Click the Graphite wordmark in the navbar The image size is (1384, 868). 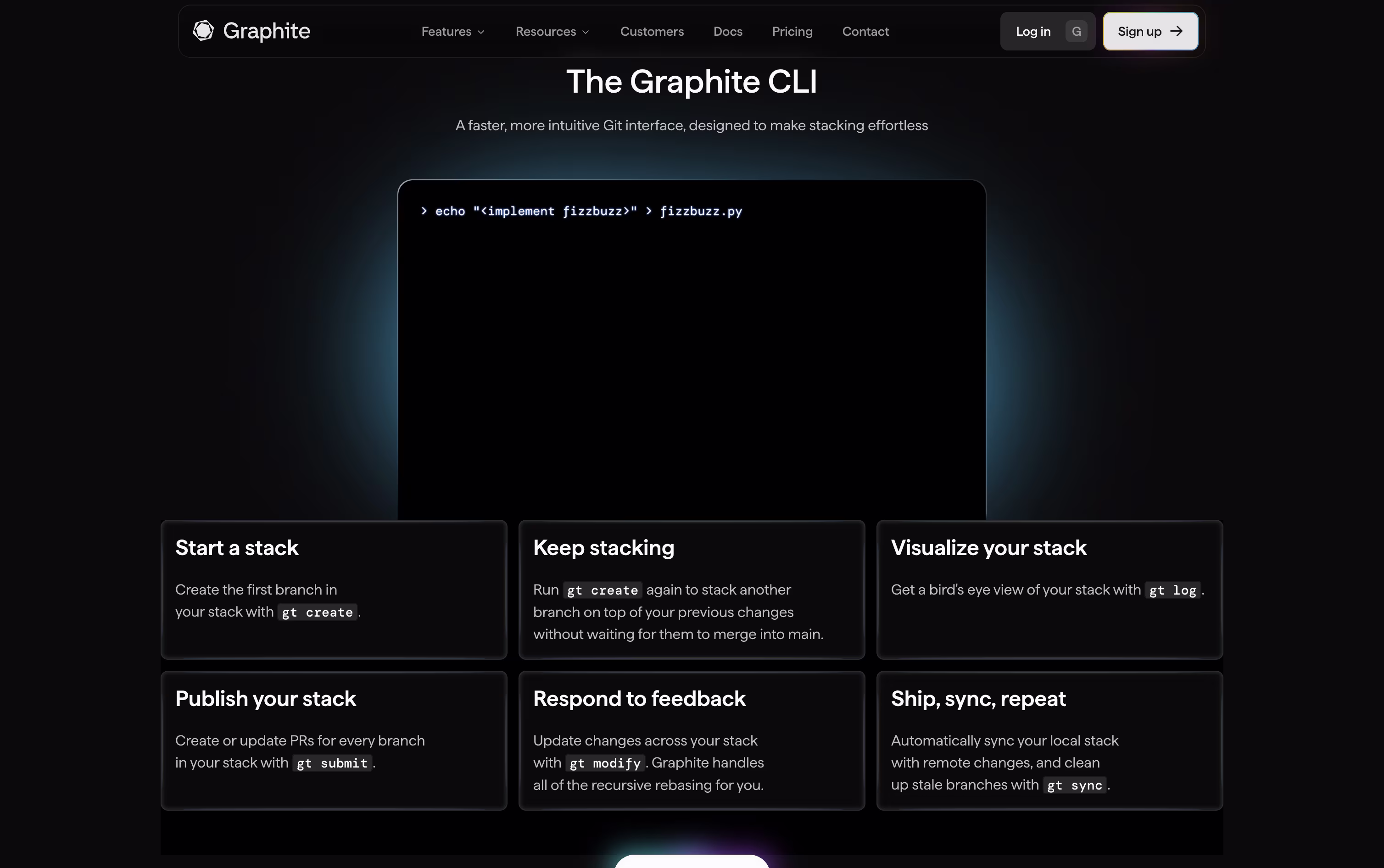click(266, 31)
